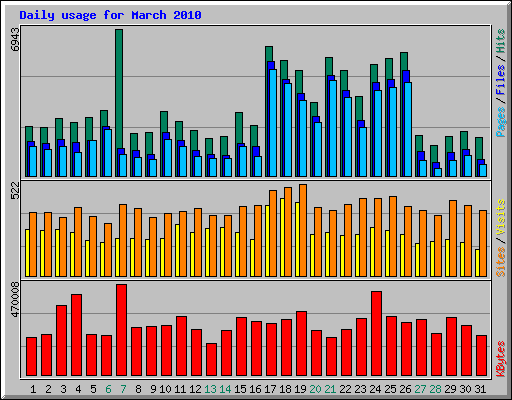The image size is (512, 400).
Task: Click the red KBytes bar for day 31
Action: coord(481,356)
